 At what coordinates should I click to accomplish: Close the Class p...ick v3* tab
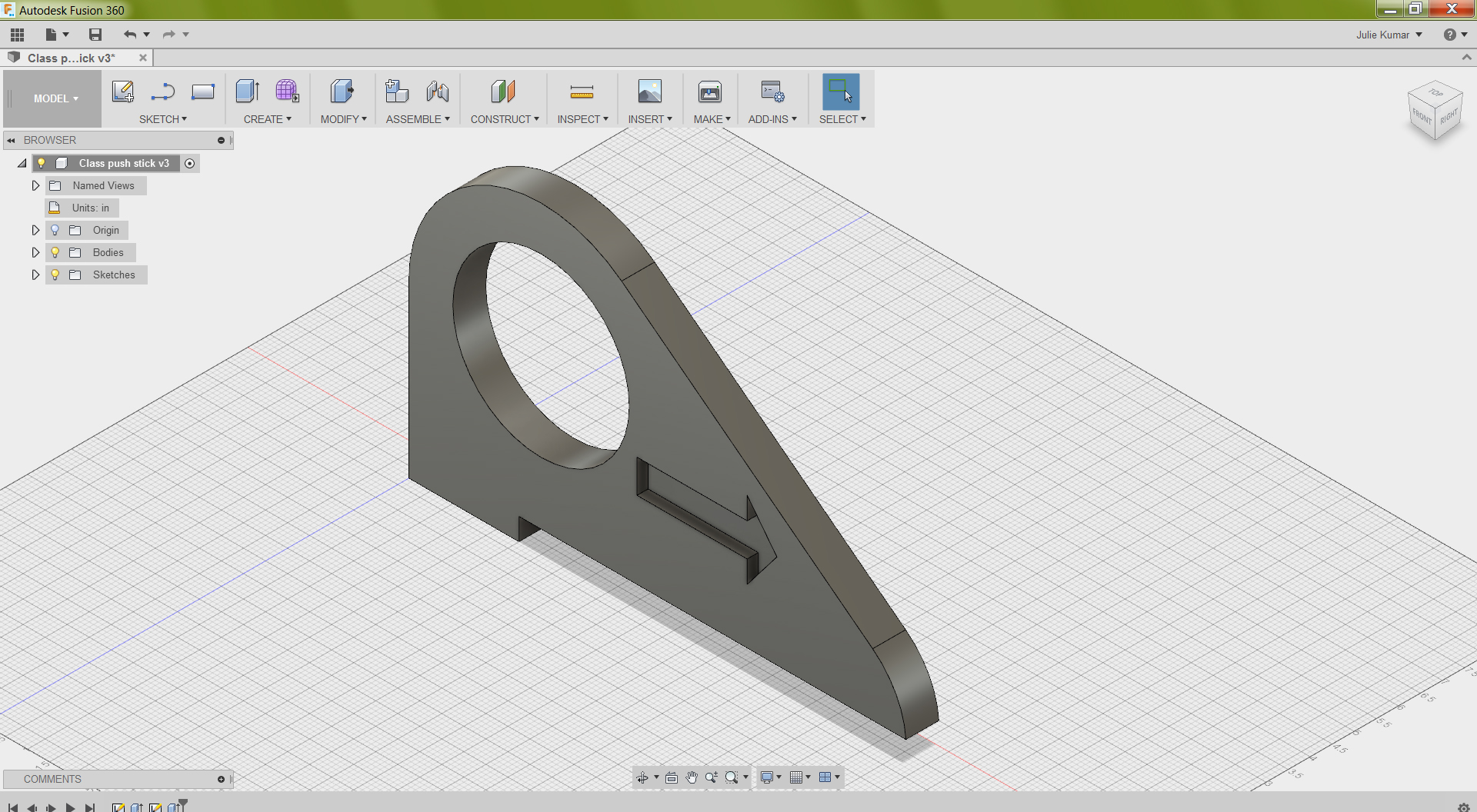pos(143,58)
